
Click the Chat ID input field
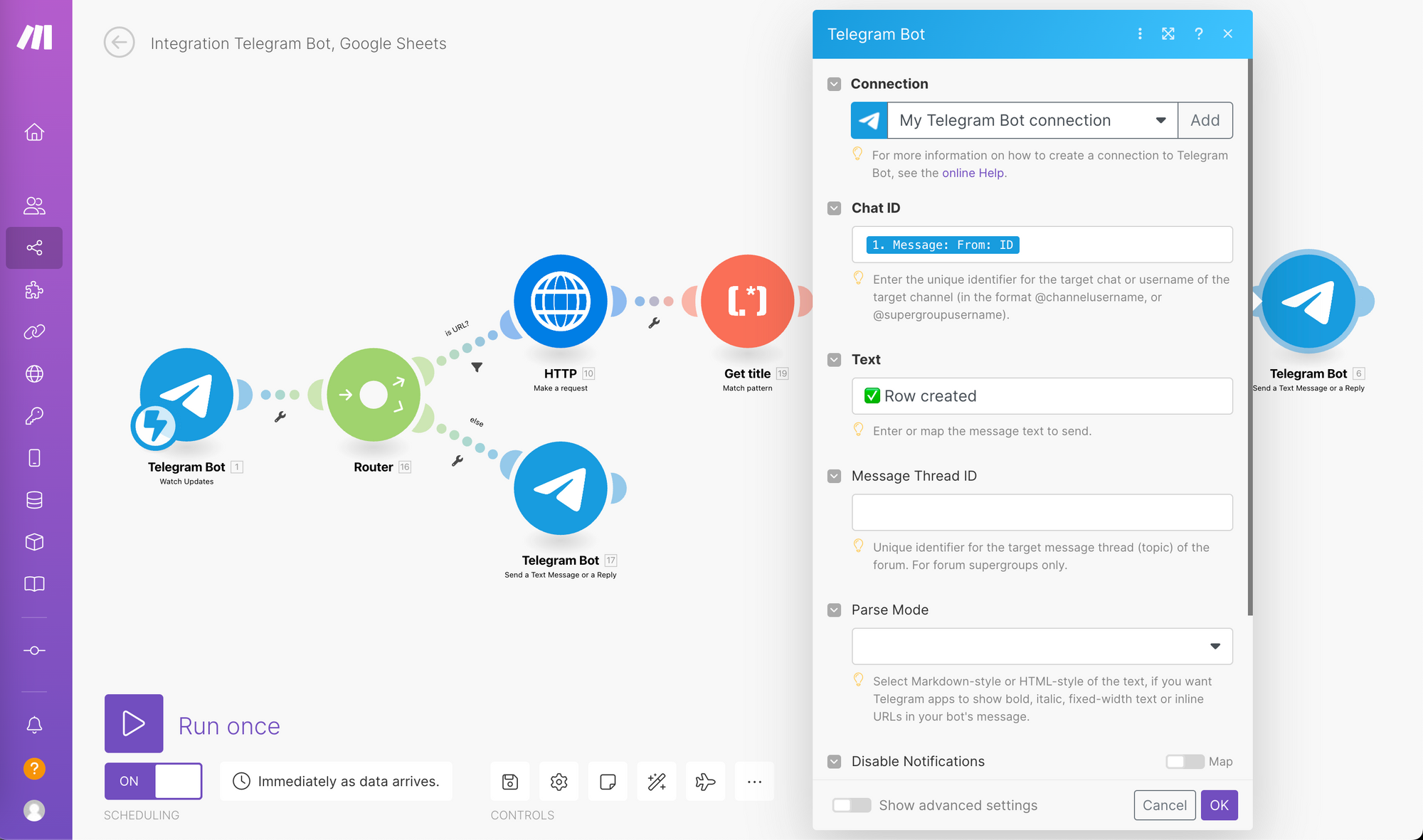[x=1042, y=245]
